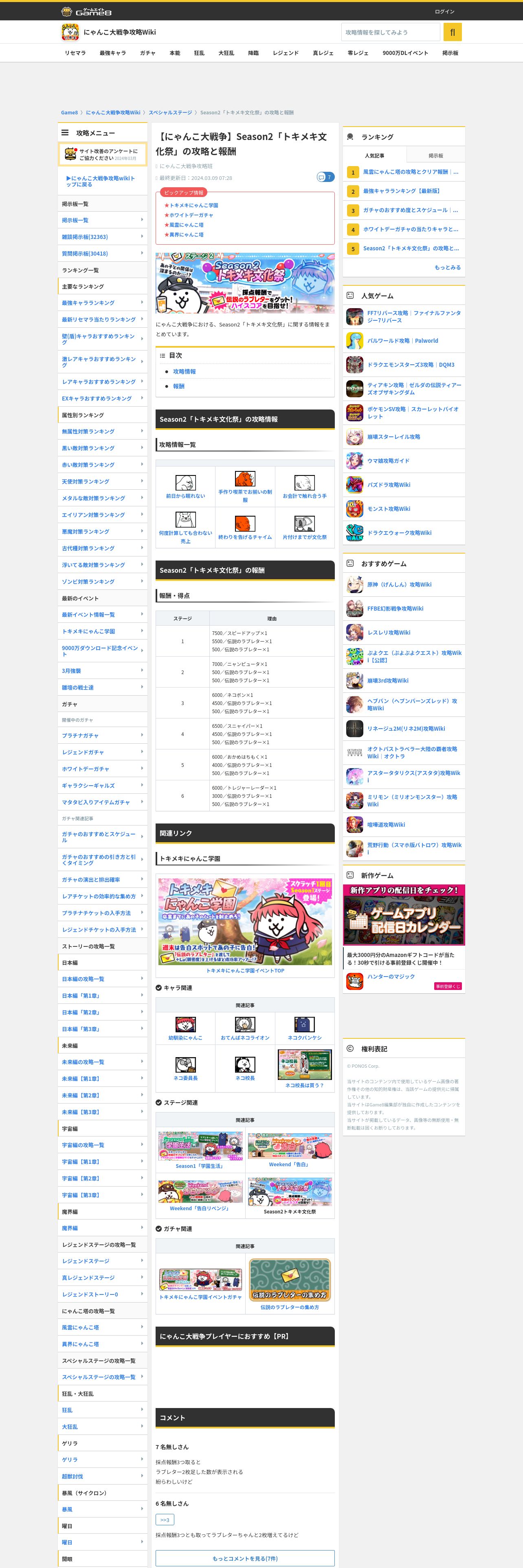Open the モンスト攻略Wiki icon
The width and height of the screenshot is (523, 1568).
(x=354, y=509)
